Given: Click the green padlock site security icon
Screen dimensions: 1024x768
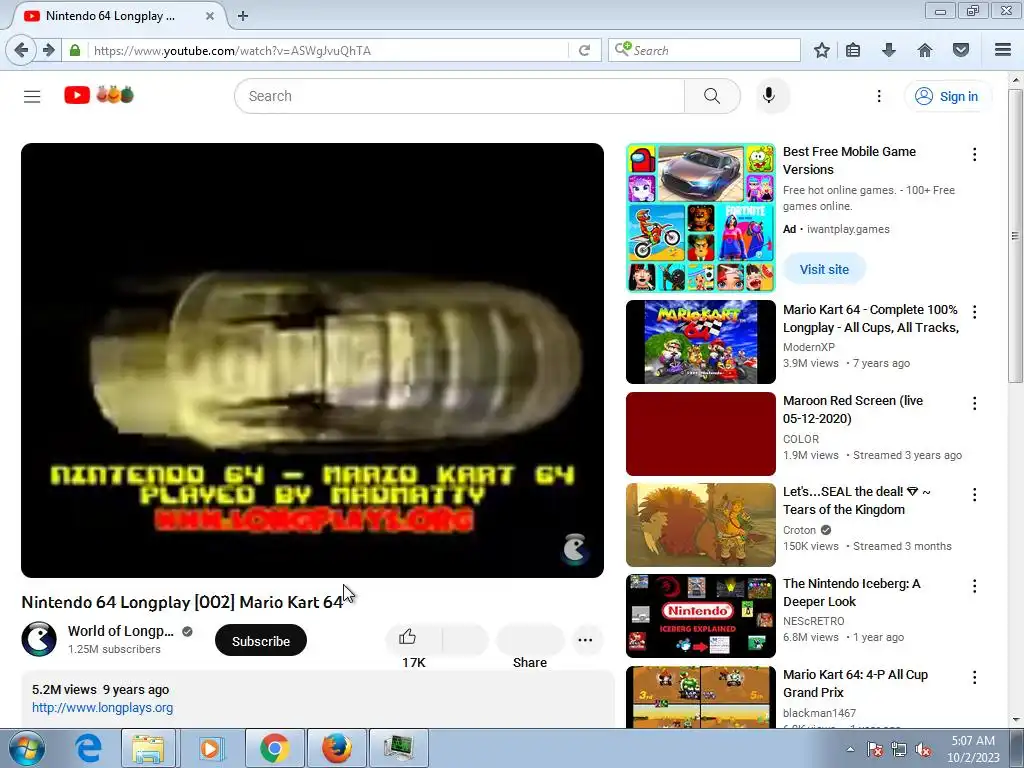Looking at the screenshot, I should [75, 50].
